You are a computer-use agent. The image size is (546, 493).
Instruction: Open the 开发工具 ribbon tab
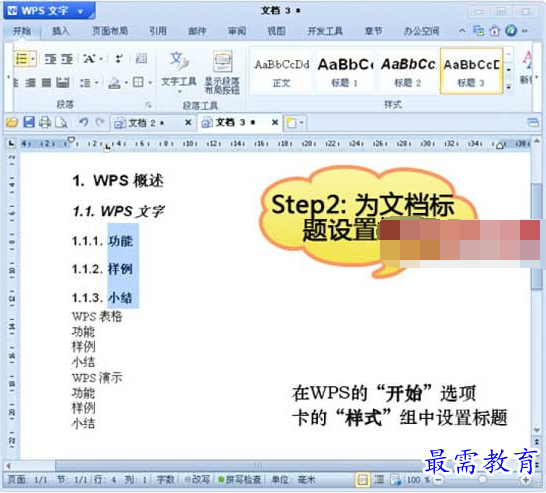(325, 31)
